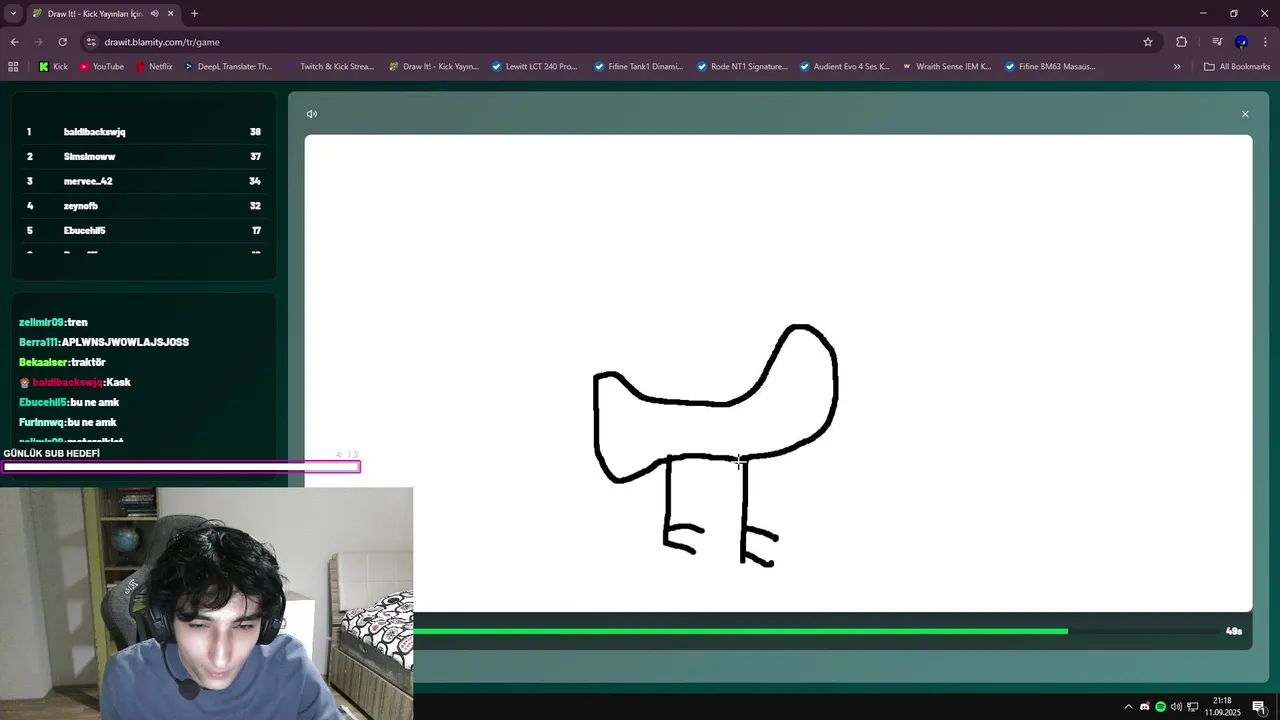Open the All Bookmarks folder
The width and height of the screenshot is (1280, 720).
(1237, 67)
